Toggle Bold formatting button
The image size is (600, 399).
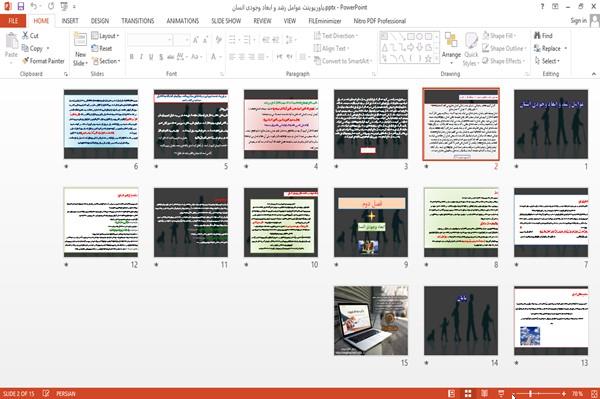click(132, 57)
